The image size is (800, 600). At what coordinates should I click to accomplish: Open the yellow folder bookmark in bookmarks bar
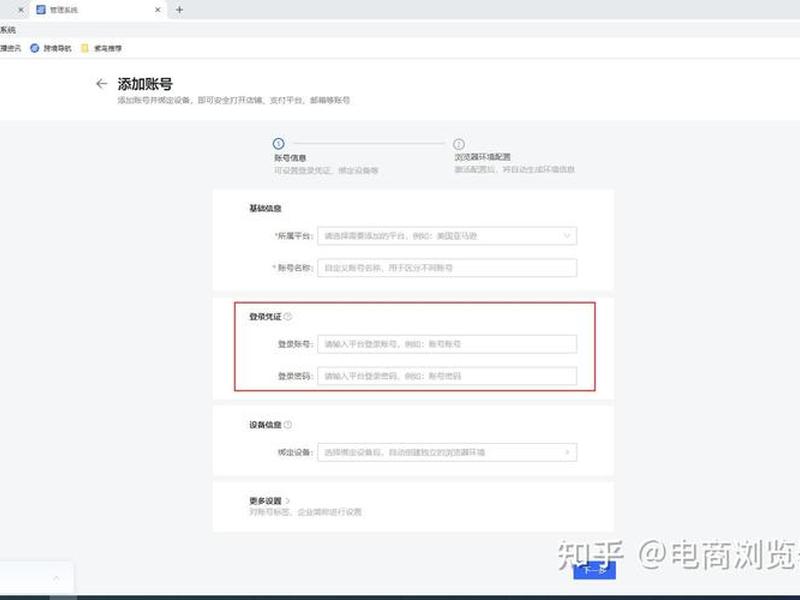click(102, 48)
